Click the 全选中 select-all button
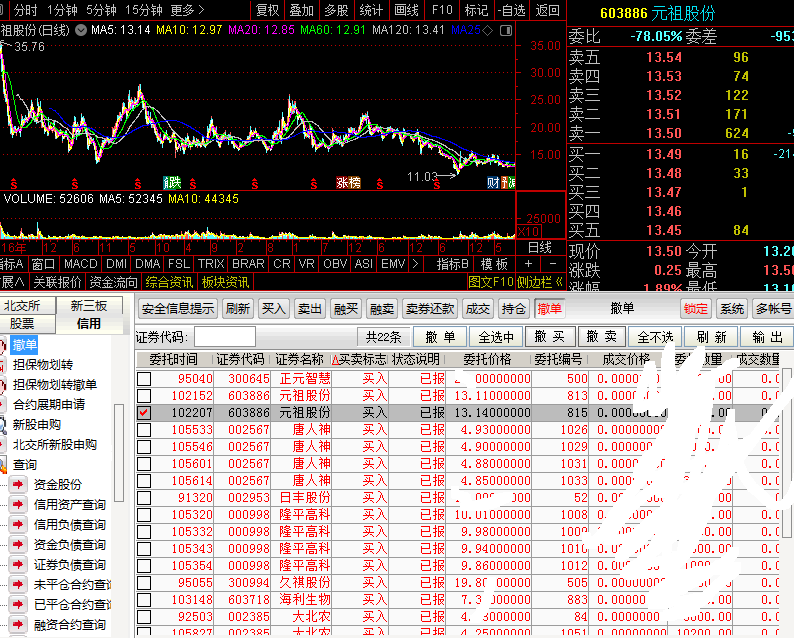This screenshot has height=638, width=794. [496, 337]
